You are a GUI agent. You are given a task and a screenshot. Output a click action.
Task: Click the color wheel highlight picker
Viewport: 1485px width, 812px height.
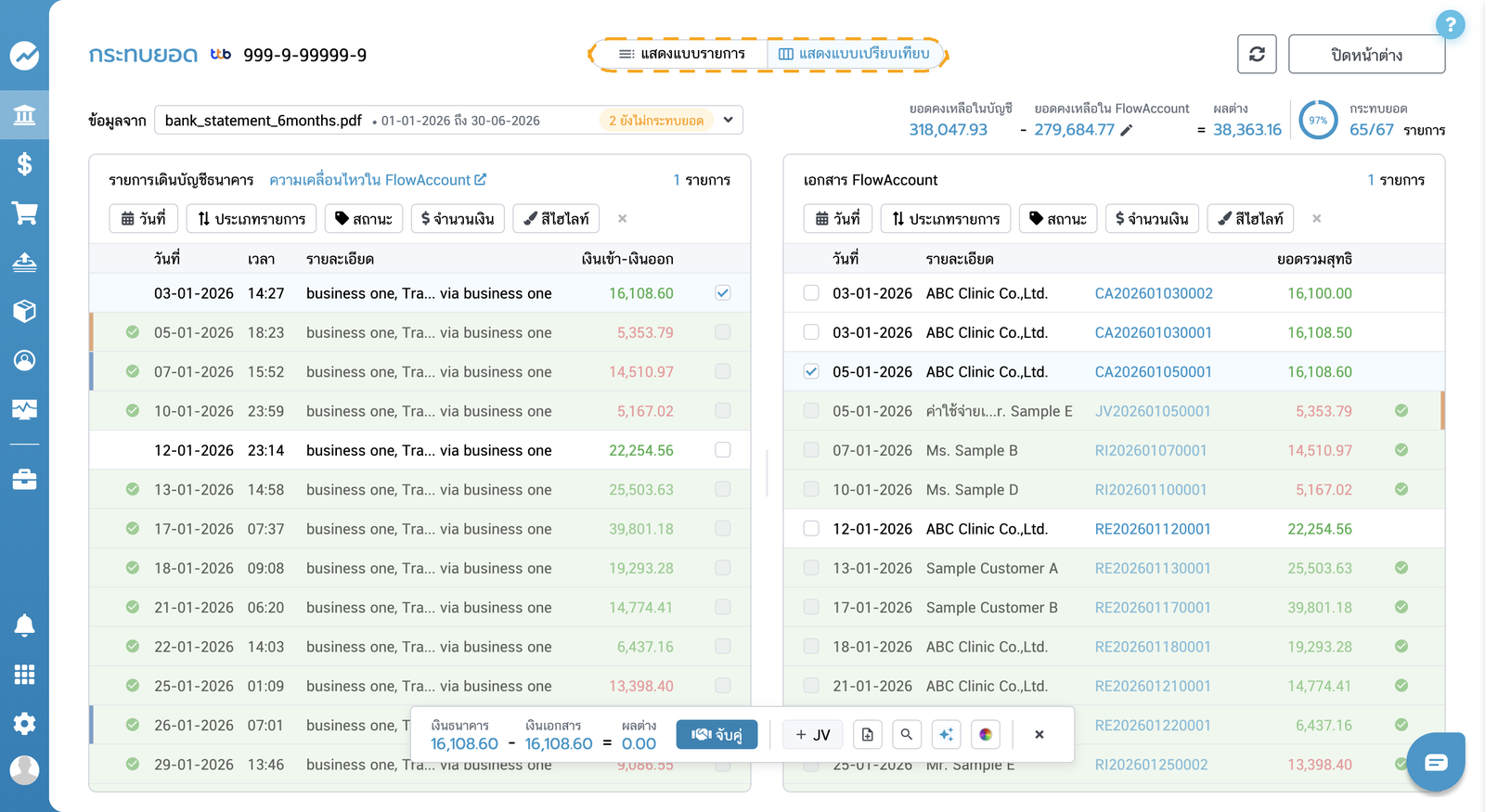985,734
